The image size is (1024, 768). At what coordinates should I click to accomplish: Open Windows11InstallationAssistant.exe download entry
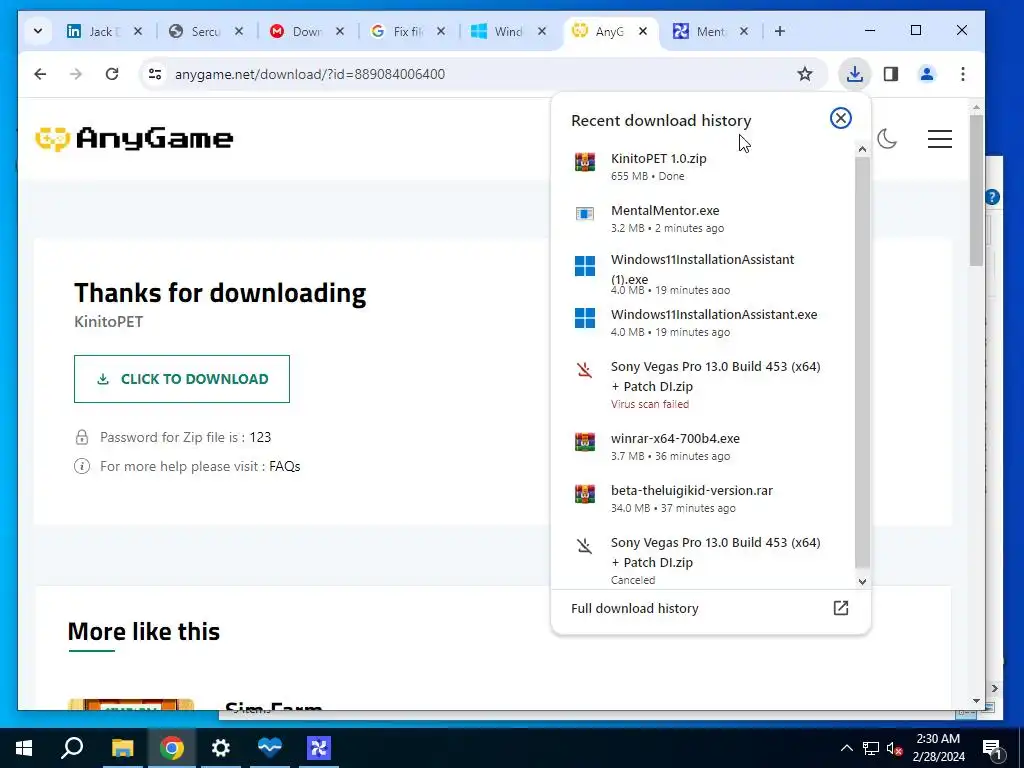[x=703, y=323]
